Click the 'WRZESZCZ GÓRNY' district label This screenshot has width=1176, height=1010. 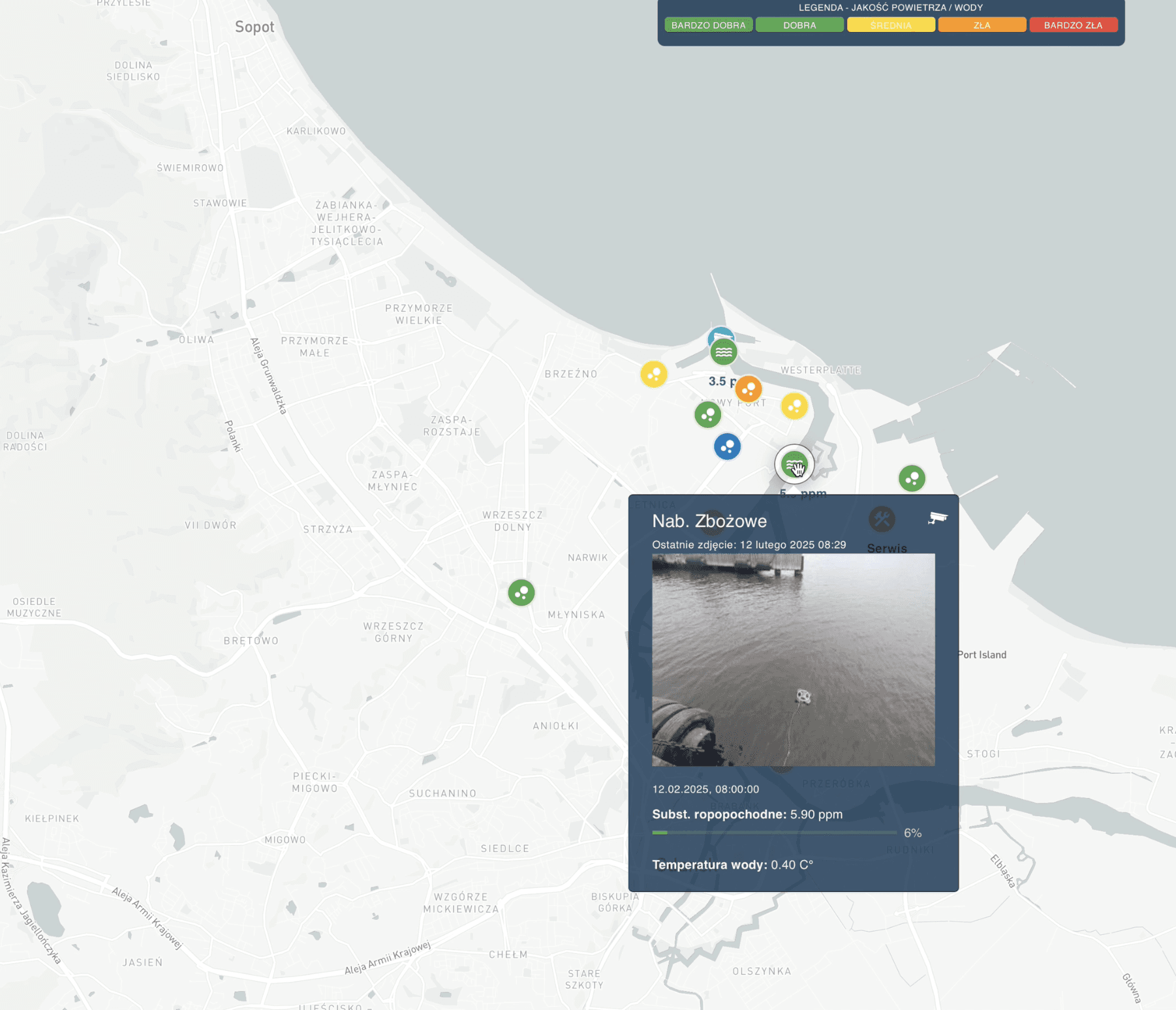pos(394,632)
